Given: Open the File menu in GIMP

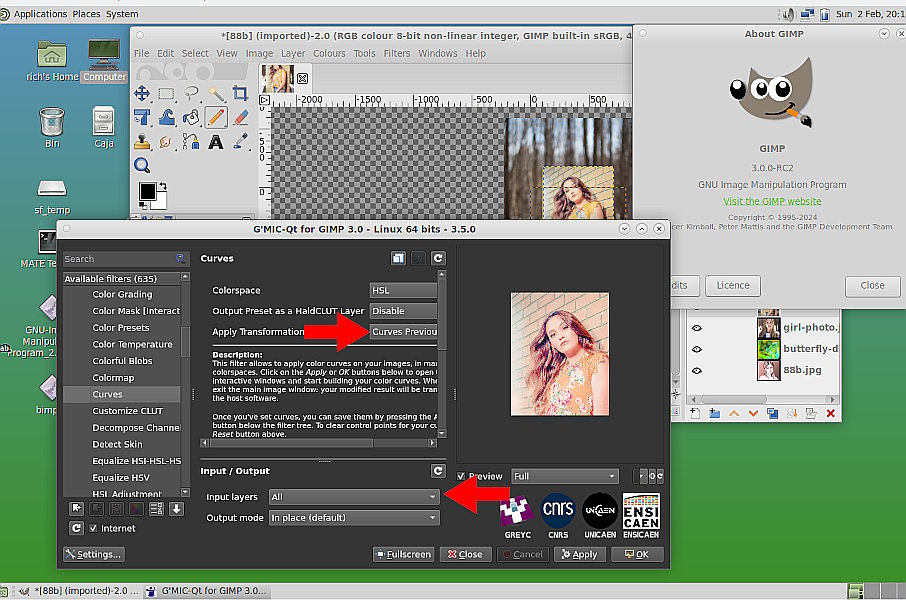Looking at the screenshot, I should [142, 53].
